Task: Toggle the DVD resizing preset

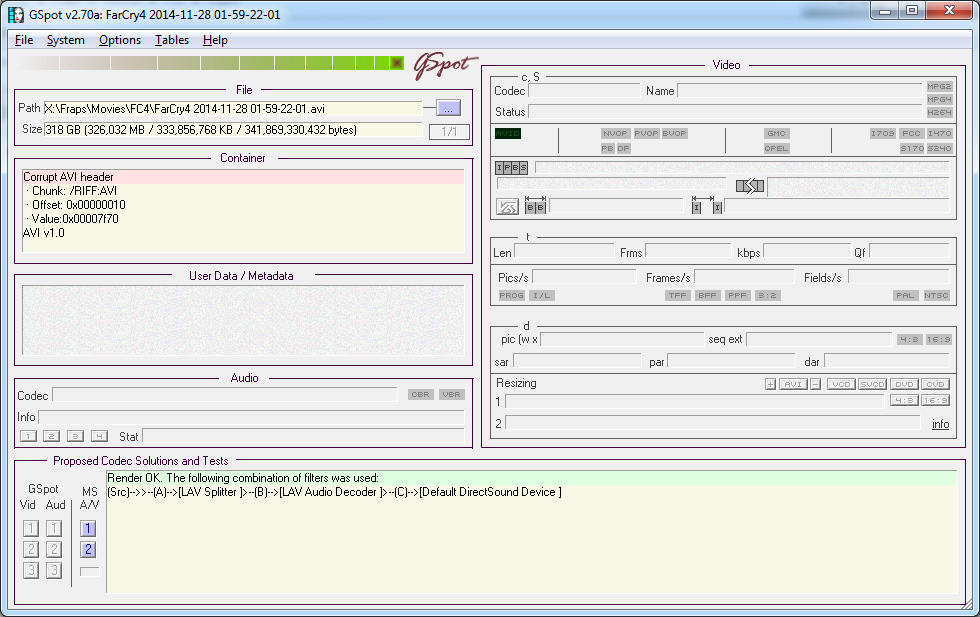Action: [904, 384]
